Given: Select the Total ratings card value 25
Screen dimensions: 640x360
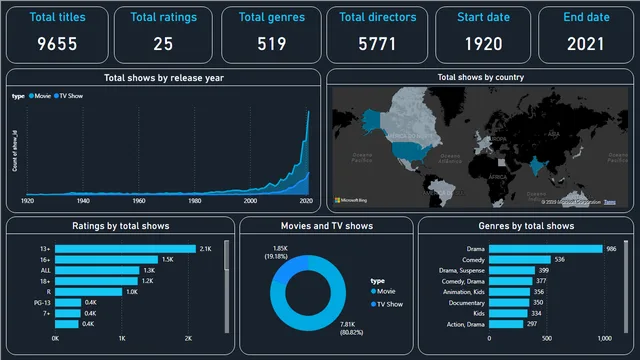Looking at the screenshot, I should point(163,44).
